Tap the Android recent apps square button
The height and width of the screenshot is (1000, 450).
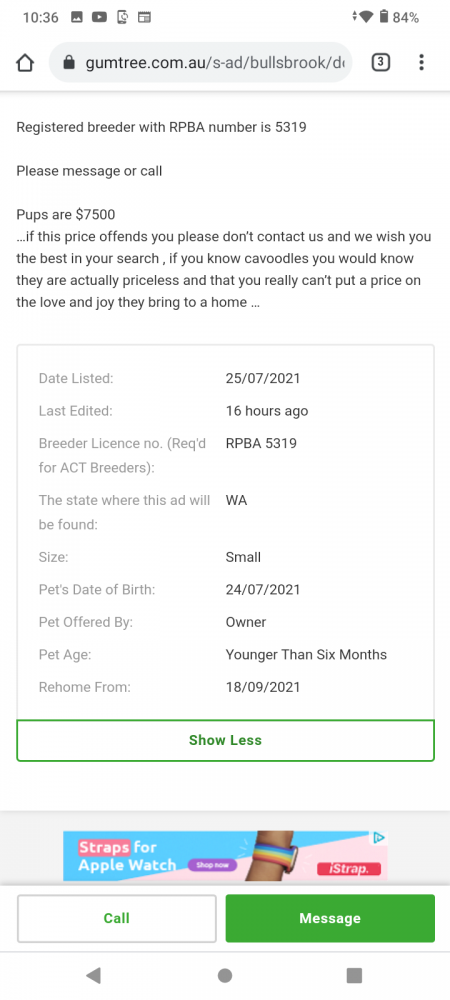tap(354, 975)
